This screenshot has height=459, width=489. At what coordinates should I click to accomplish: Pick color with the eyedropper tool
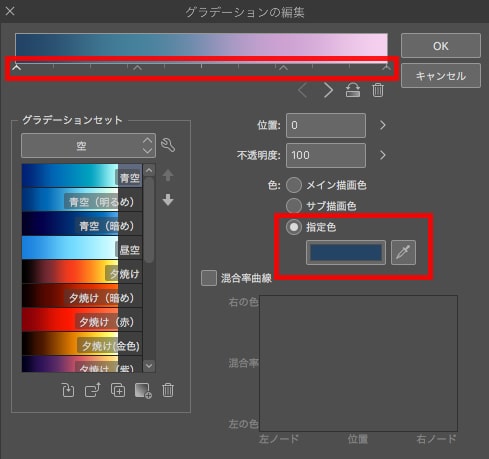[x=403, y=252]
